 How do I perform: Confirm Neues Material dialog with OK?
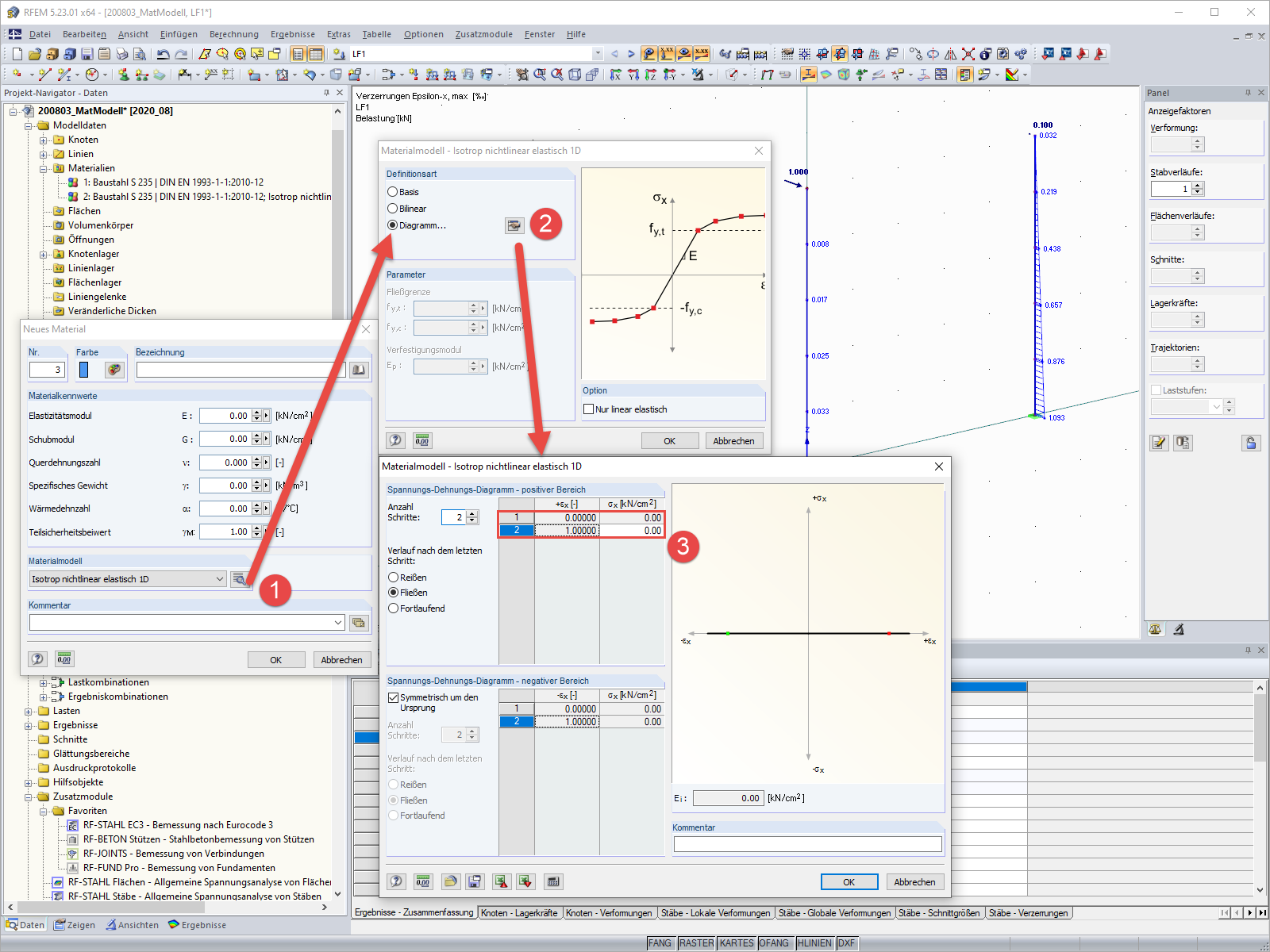(276, 660)
